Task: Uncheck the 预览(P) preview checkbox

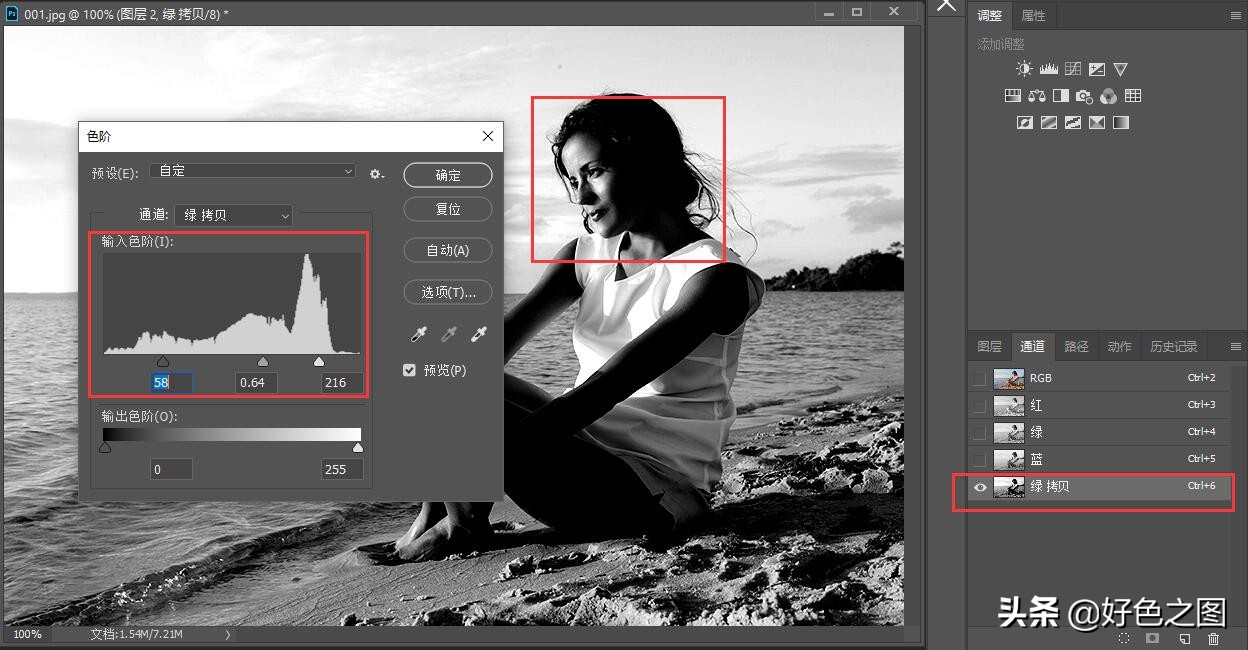Action: [x=409, y=370]
